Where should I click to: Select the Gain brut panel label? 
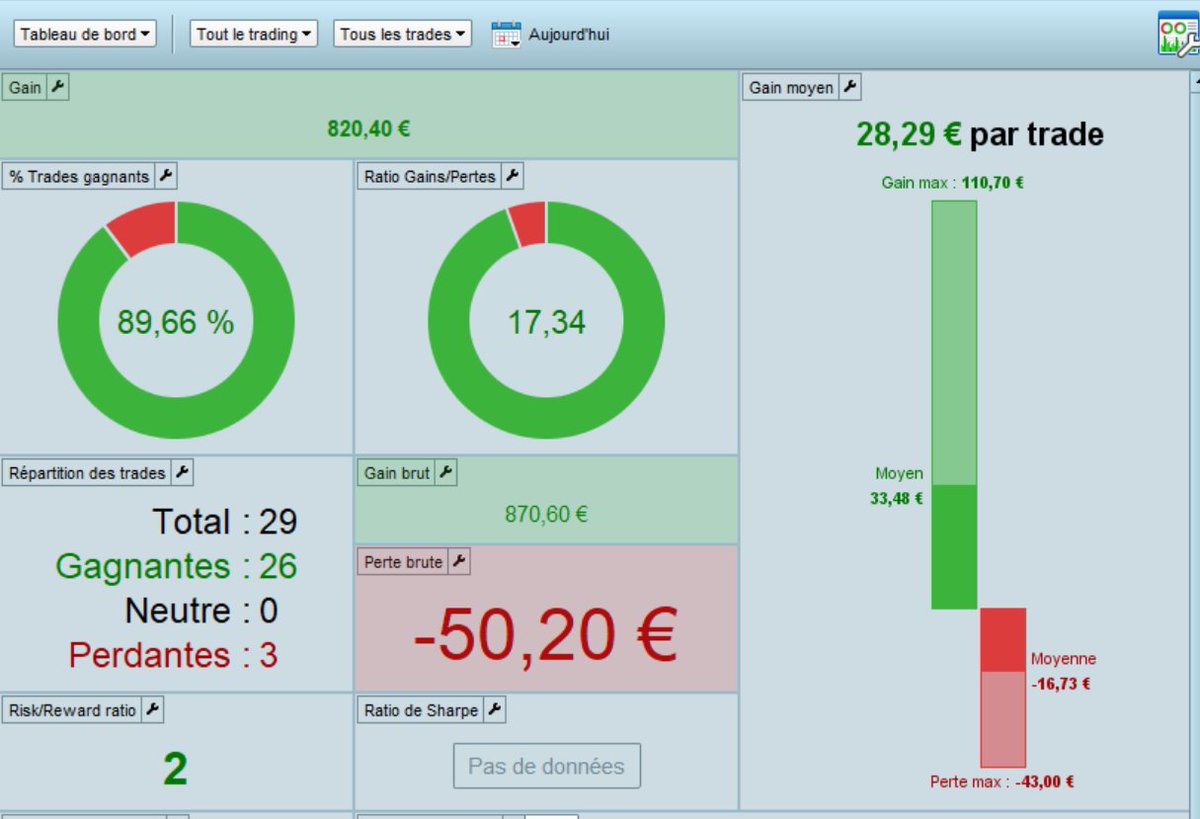397,474
